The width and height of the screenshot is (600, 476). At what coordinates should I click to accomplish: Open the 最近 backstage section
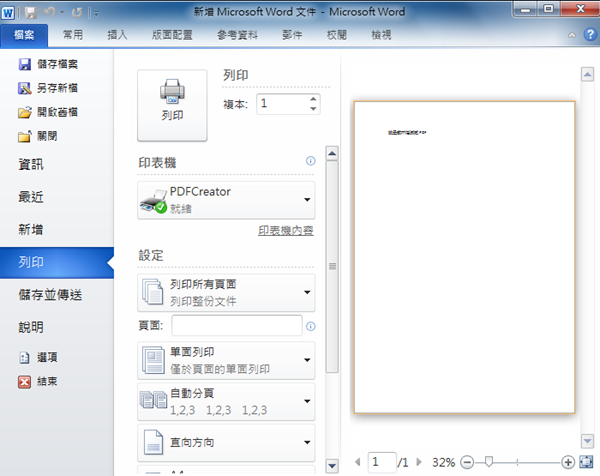click(31, 197)
